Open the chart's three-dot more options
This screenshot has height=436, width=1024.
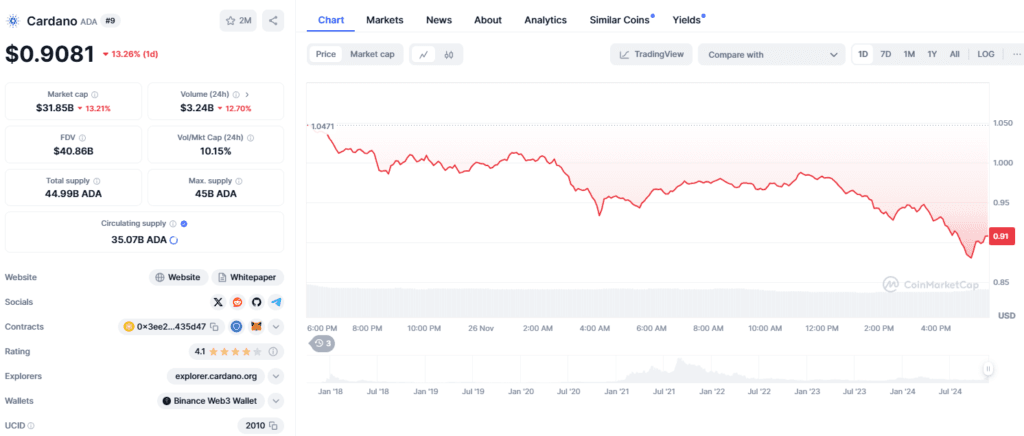click(x=1016, y=54)
